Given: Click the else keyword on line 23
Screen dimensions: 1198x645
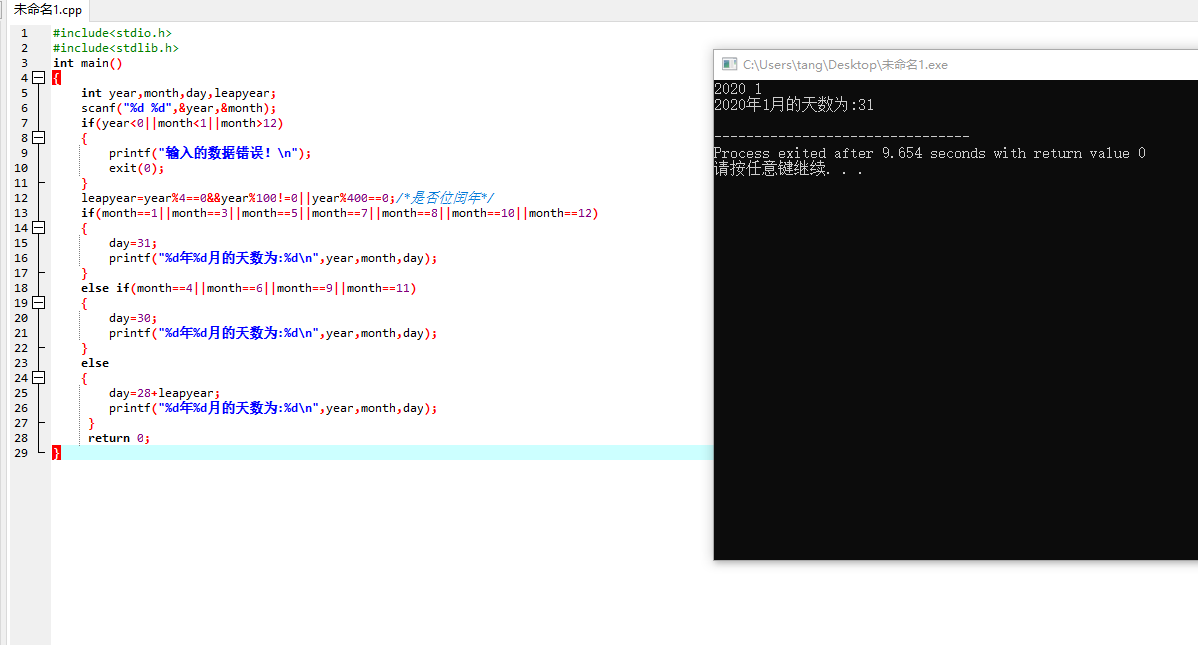Looking at the screenshot, I should tap(95, 363).
